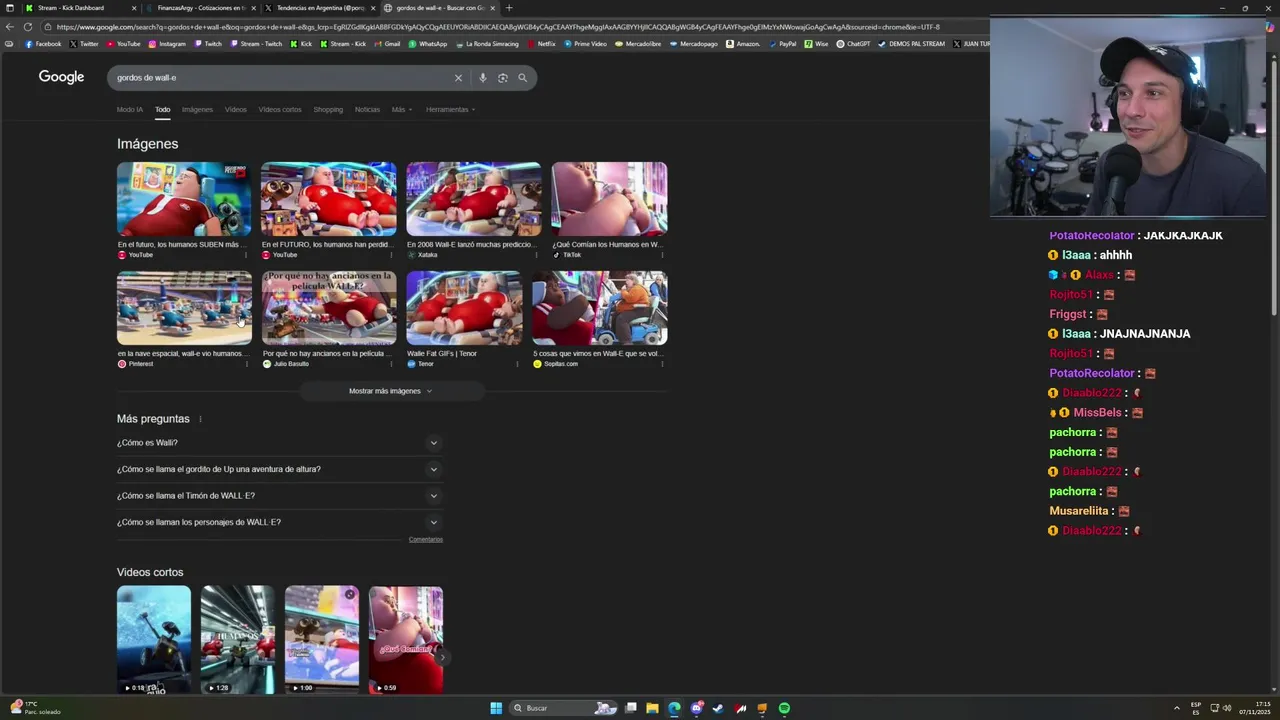Open the PayPal bookmark
Image resolution: width=1280 pixels, height=720 pixels.
pyautogui.click(x=782, y=44)
